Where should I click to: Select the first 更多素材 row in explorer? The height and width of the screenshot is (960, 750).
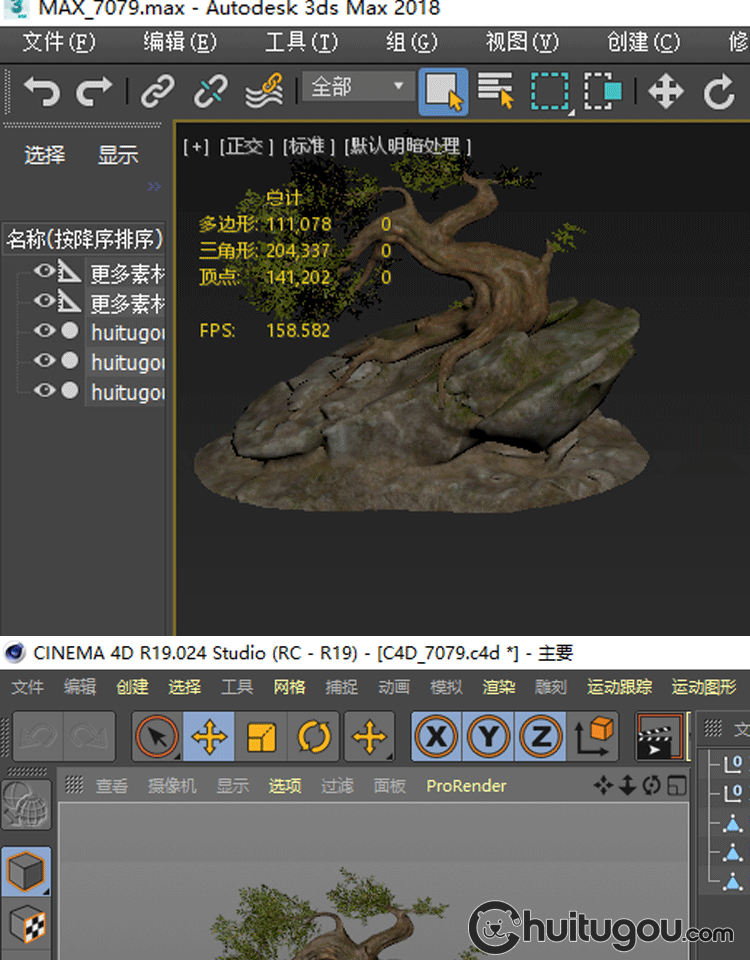(127, 274)
